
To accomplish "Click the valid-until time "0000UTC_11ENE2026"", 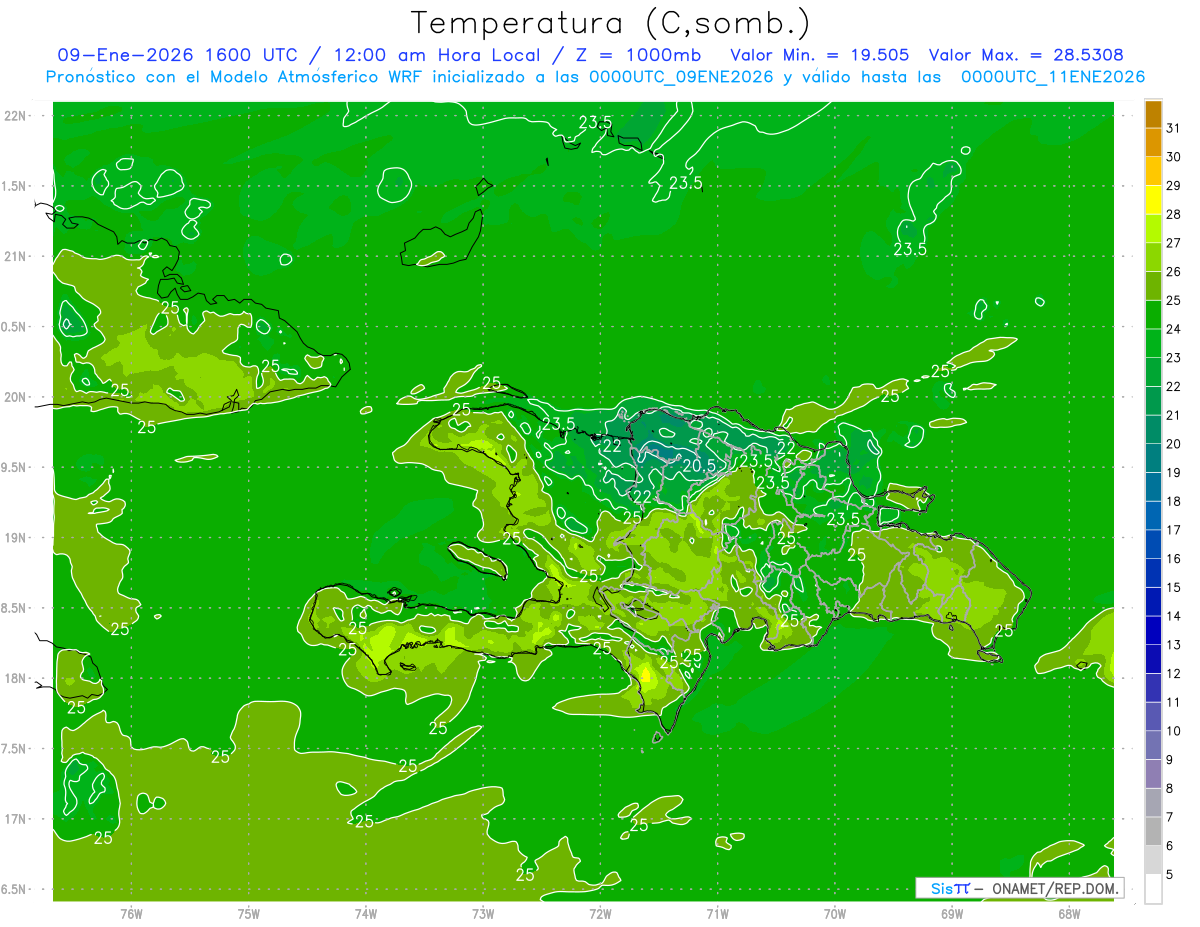I will (1053, 77).
